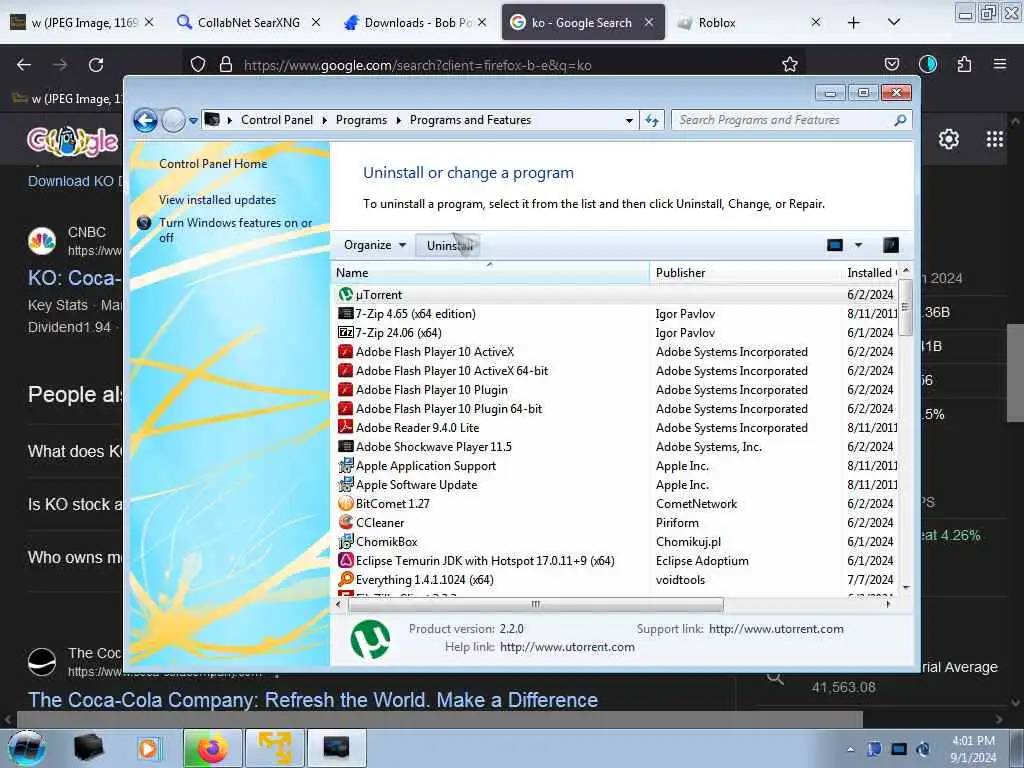Open Turn Windows features on or off
The width and height of the screenshot is (1024, 768).
coord(236,230)
